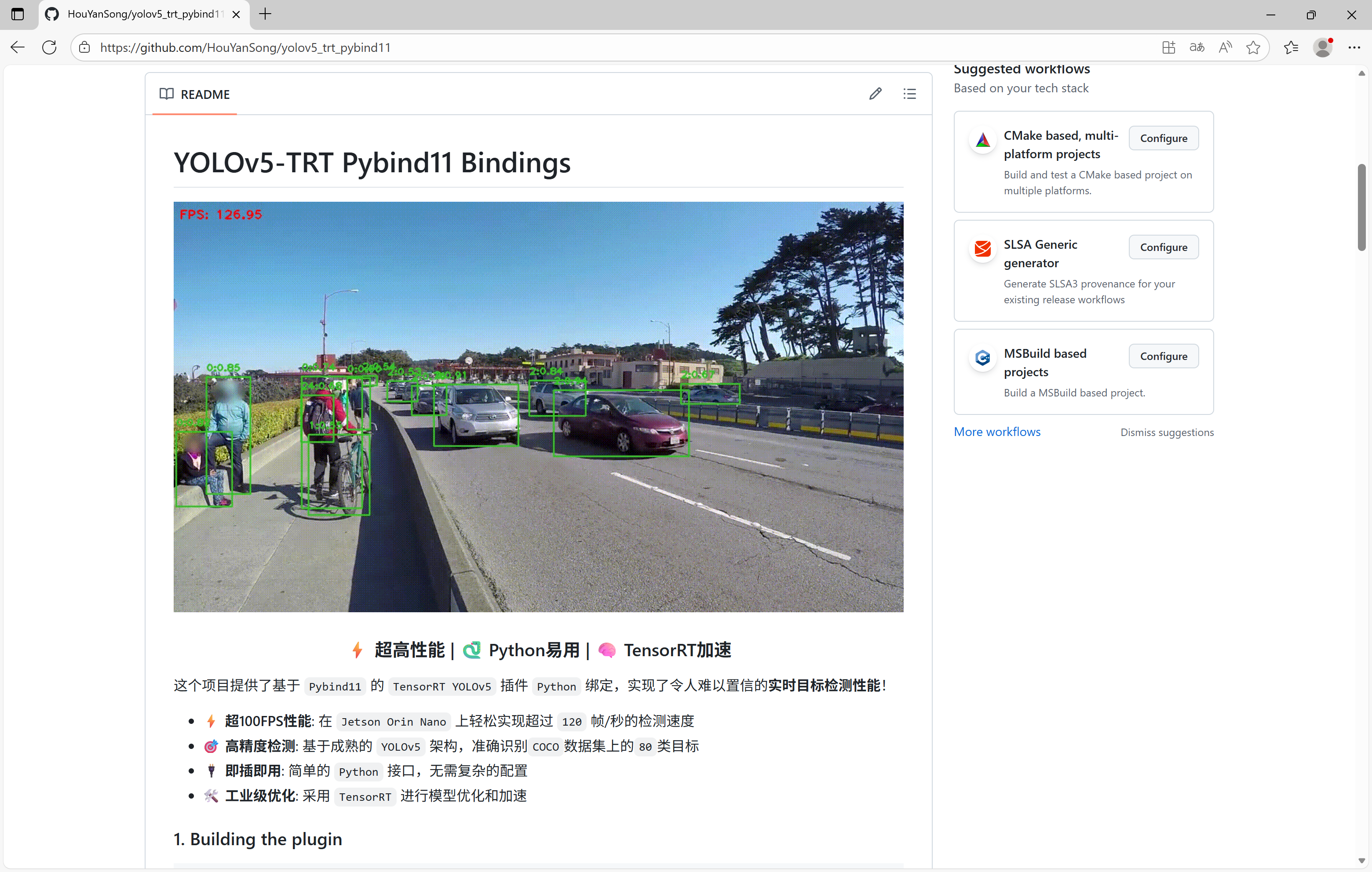Click the pencil icon to edit README

tap(875, 94)
